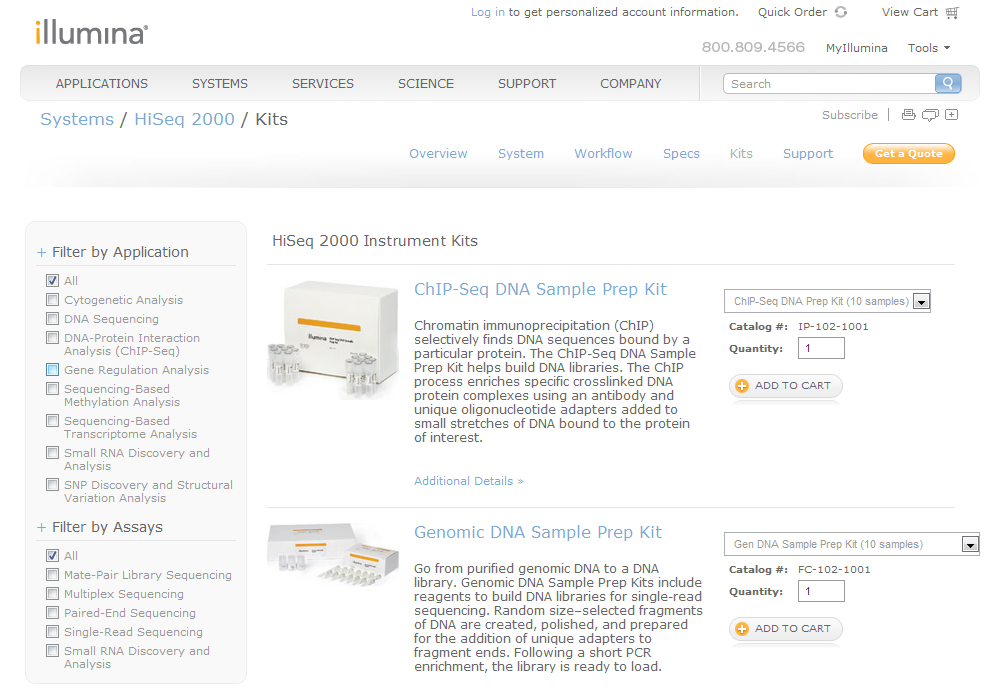Screen dimensions: 1004x699
Task: Click the print page icon
Action: [908, 115]
